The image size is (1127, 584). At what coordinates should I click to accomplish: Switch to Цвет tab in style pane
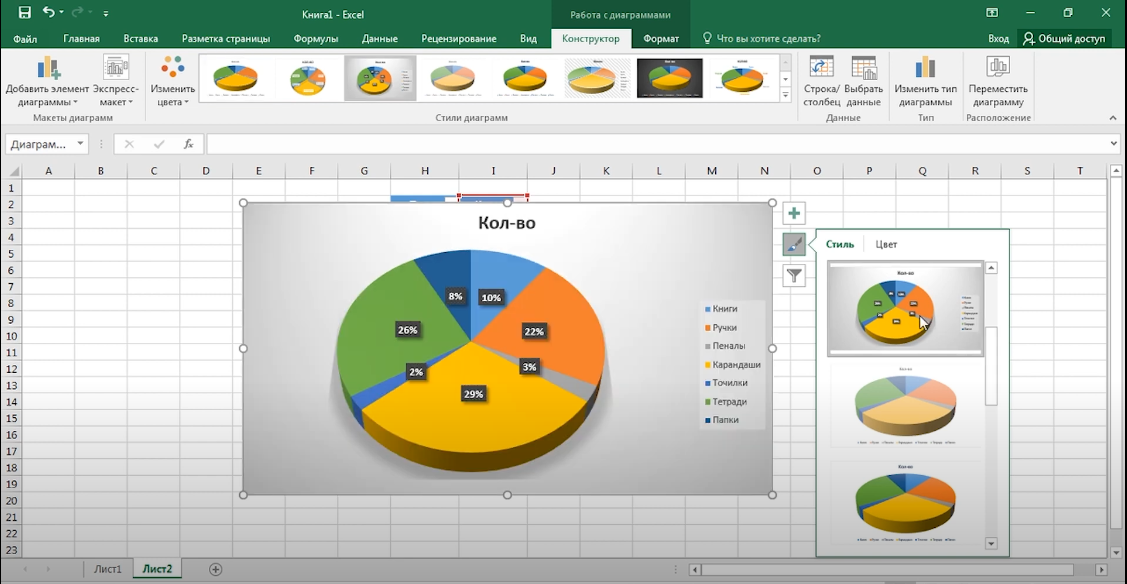pos(886,244)
